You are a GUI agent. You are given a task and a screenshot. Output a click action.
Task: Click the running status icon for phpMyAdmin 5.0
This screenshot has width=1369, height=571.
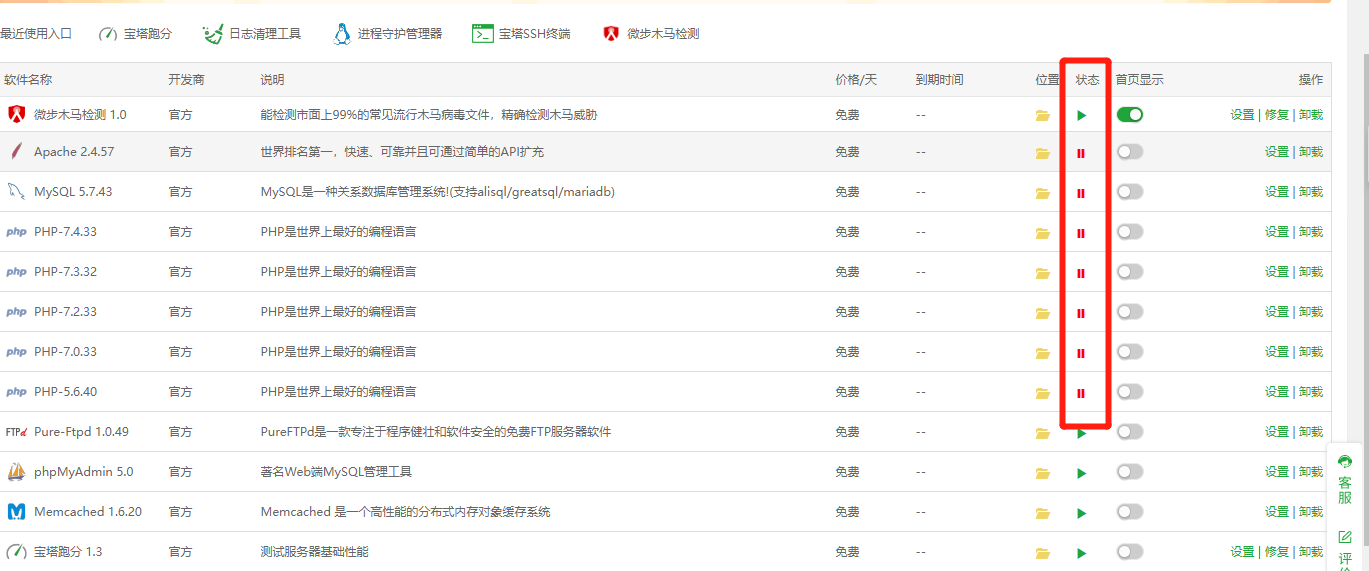[x=1081, y=473]
